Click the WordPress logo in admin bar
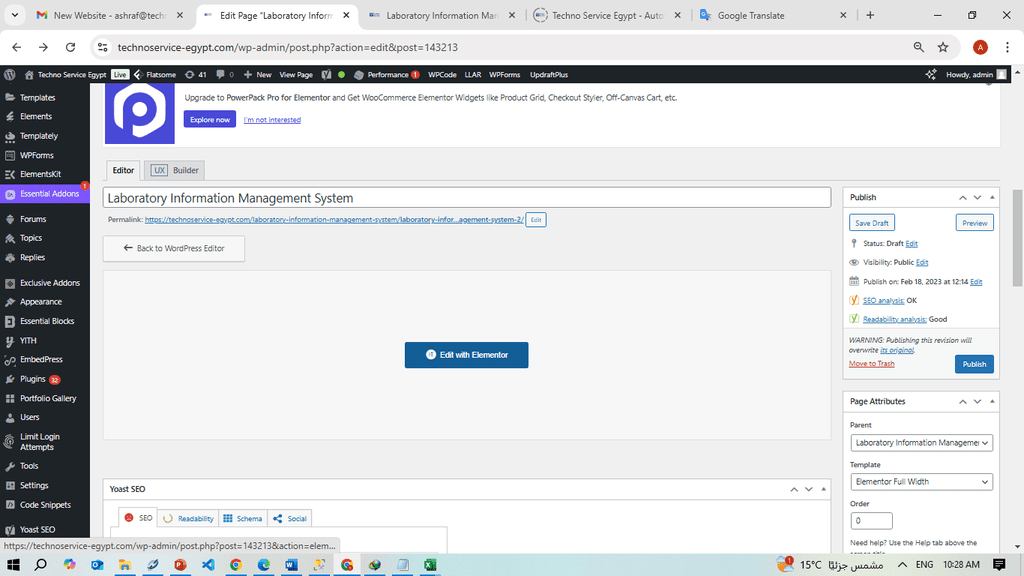1024x576 pixels. tap(10, 74)
